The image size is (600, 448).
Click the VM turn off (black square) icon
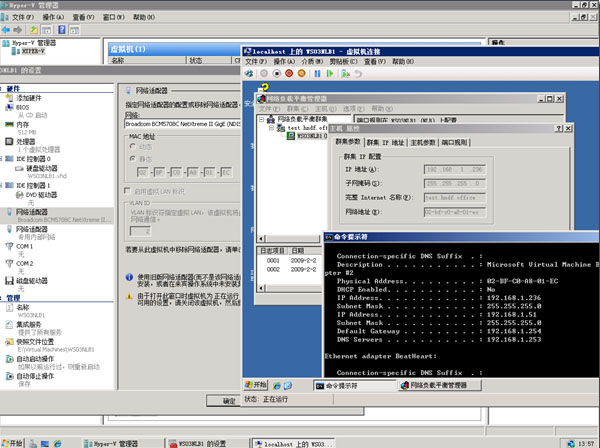click(277, 73)
